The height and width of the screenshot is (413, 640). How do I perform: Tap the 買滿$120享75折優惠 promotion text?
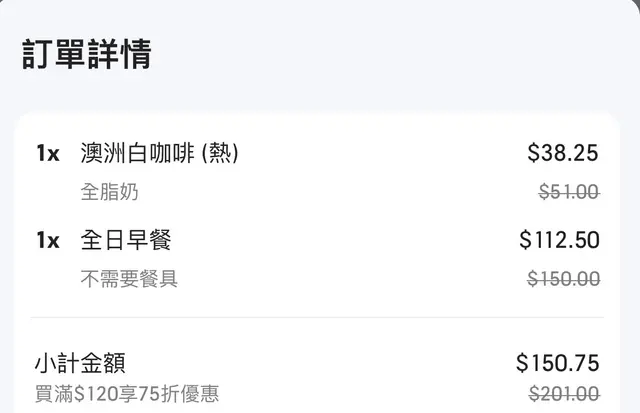126,393
